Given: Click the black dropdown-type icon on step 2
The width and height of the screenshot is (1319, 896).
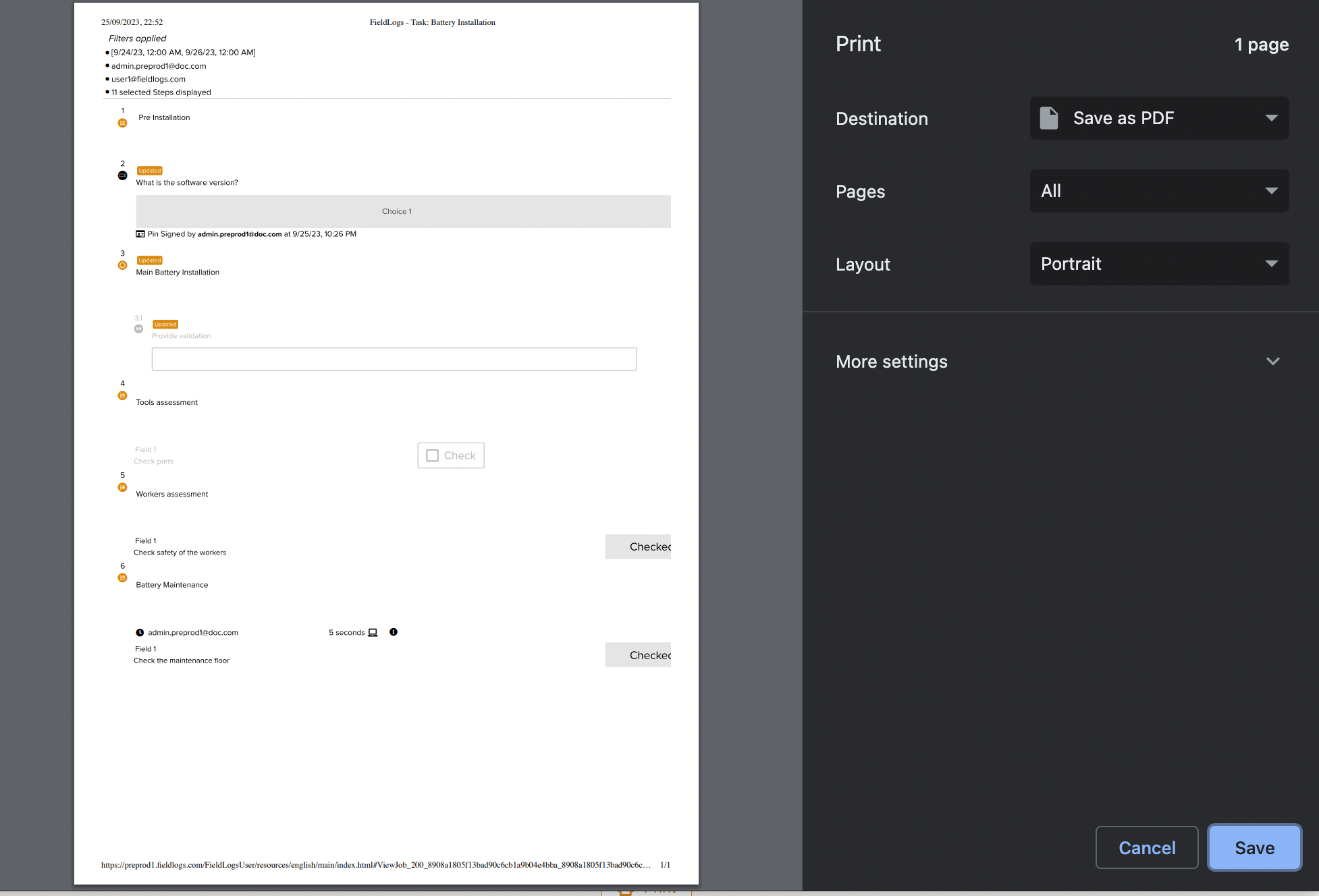Looking at the screenshot, I should click(x=122, y=175).
